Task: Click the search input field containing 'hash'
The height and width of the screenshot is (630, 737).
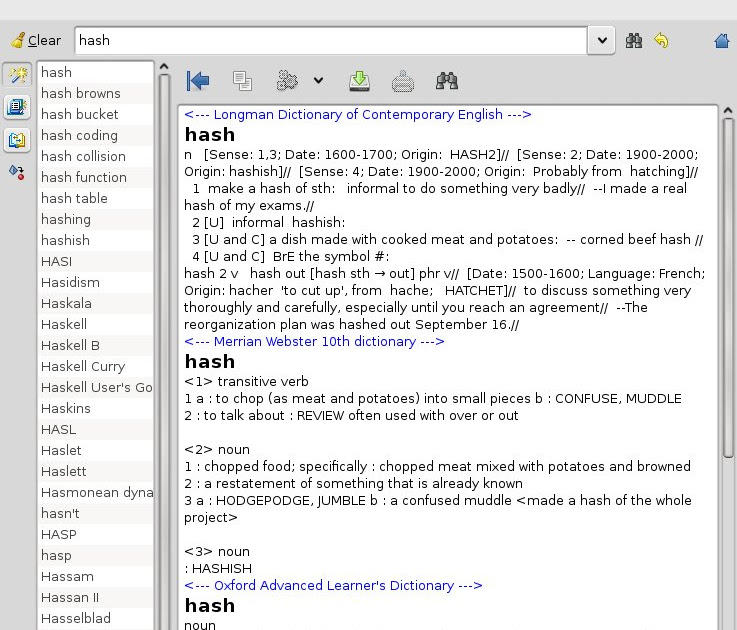Action: [330, 40]
